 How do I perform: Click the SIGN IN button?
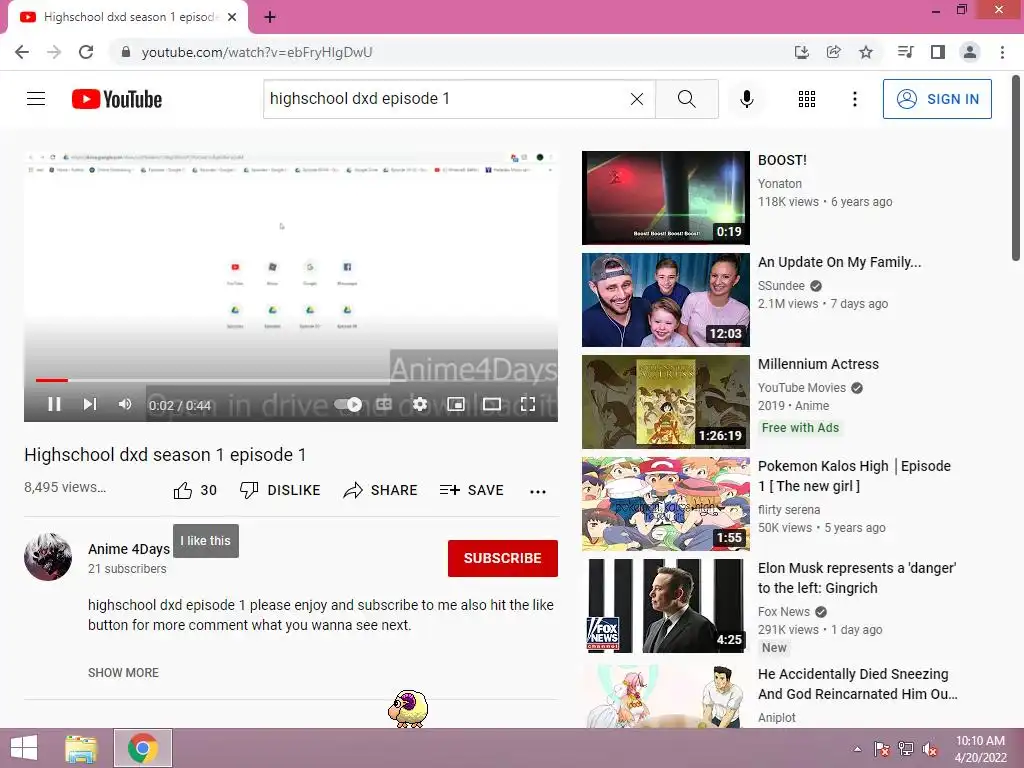936,99
